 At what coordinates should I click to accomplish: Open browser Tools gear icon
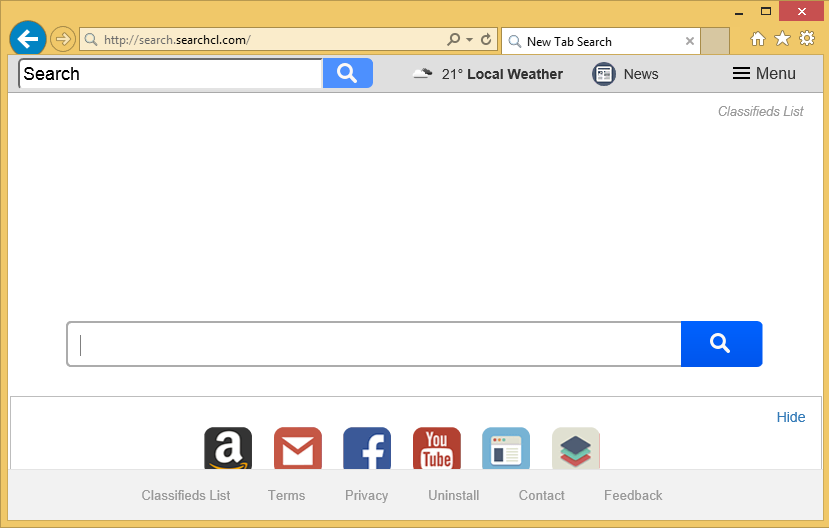(x=807, y=39)
